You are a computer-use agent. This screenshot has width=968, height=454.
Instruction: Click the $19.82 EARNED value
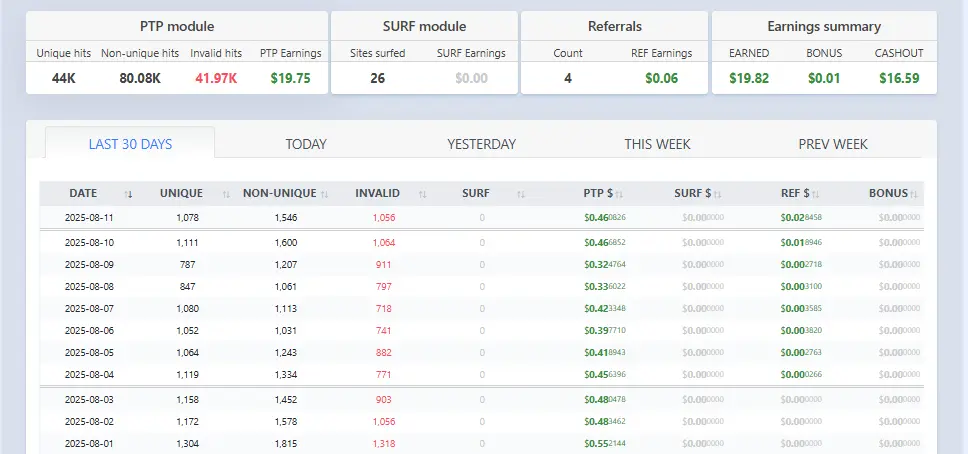point(749,78)
